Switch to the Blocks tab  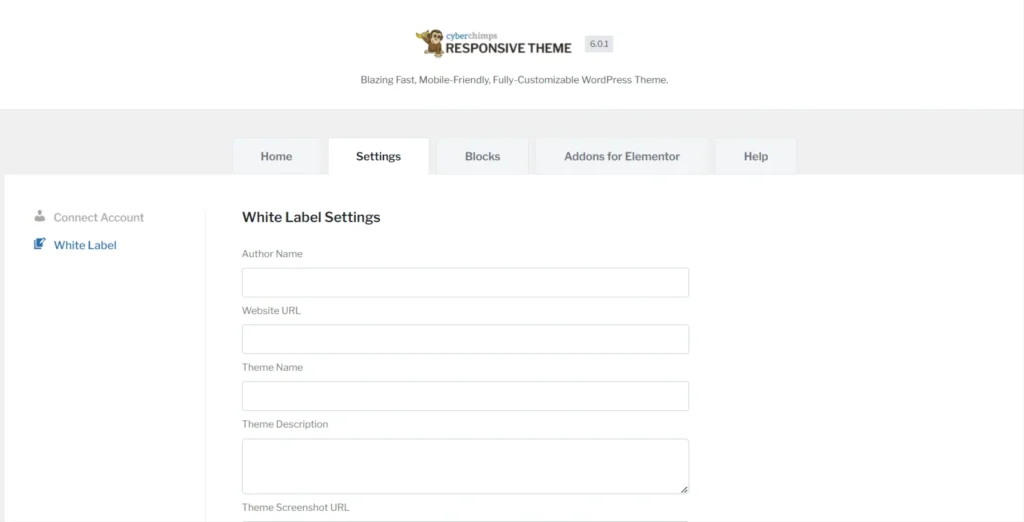[x=482, y=157]
